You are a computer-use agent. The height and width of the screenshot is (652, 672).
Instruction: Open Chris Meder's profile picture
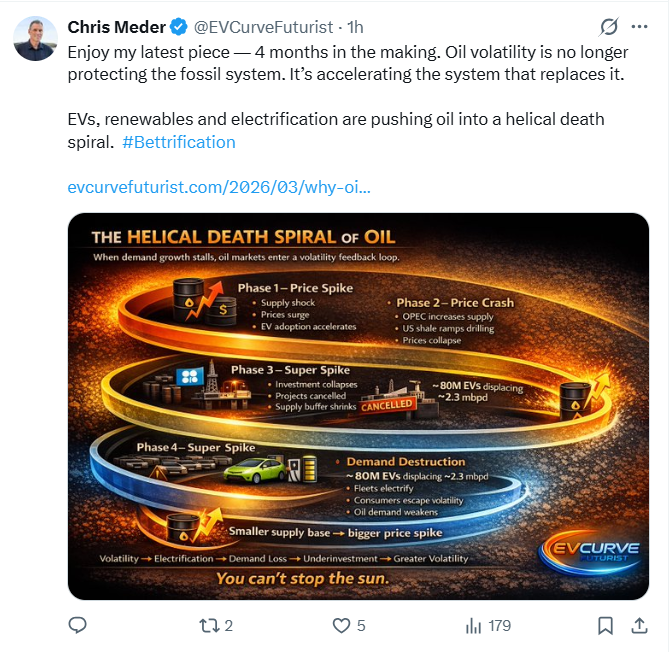pos(35,38)
